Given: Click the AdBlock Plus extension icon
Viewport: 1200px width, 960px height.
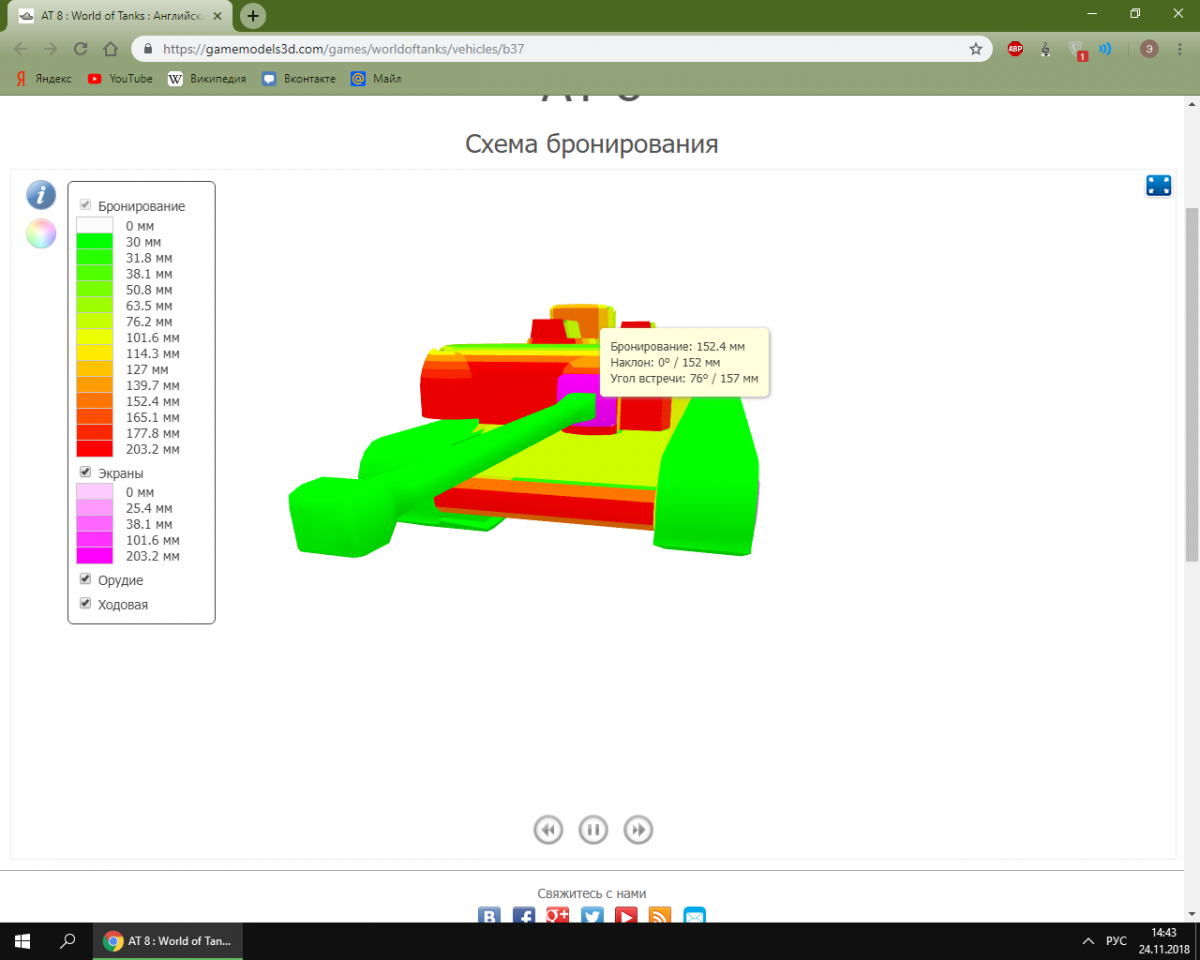Looking at the screenshot, I should click(1015, 48).
